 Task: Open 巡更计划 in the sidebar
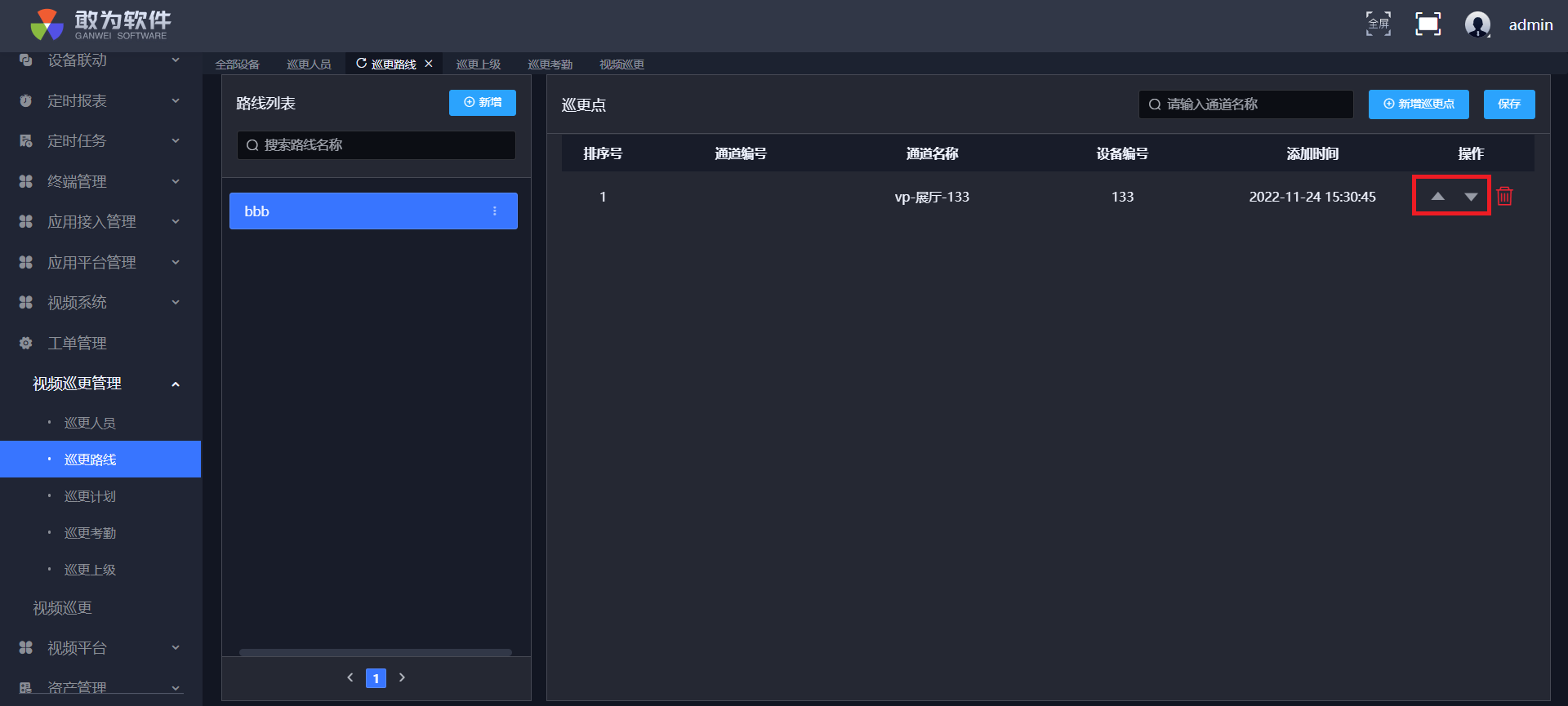(90, 496)
